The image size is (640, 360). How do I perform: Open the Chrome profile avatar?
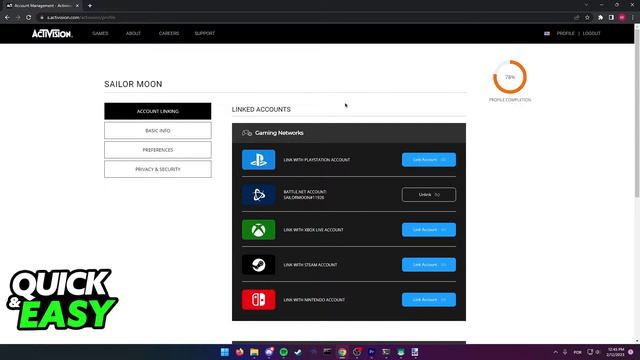click(622, 18)
